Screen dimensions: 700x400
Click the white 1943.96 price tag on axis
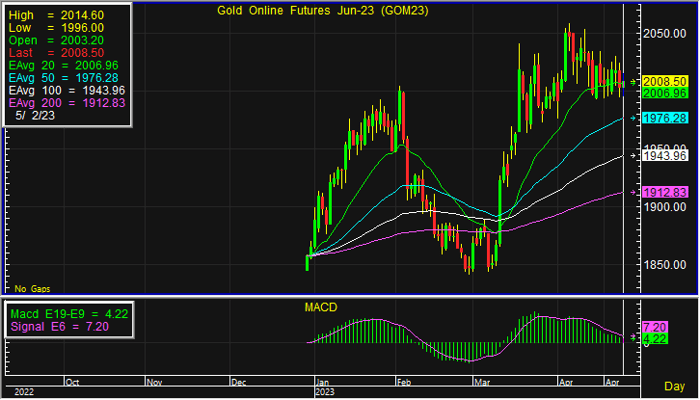click(x=661, y=155)
